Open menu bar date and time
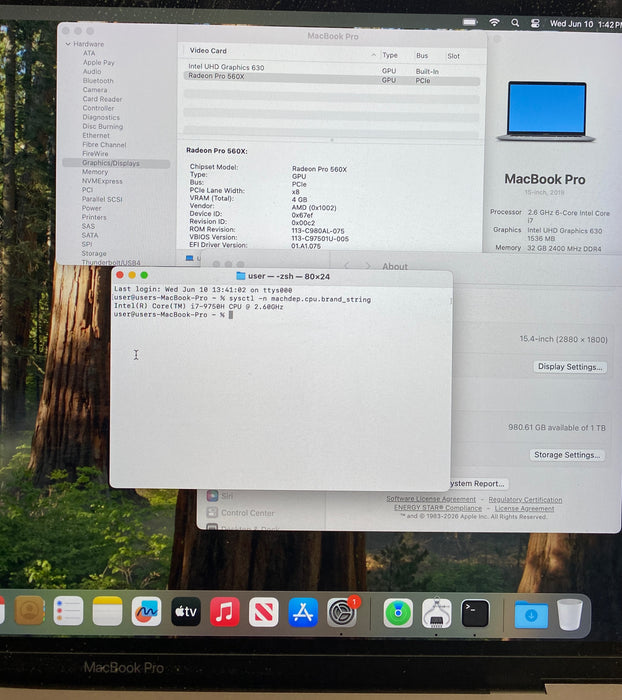Viewport: 622px width, 700px height. 585,24
